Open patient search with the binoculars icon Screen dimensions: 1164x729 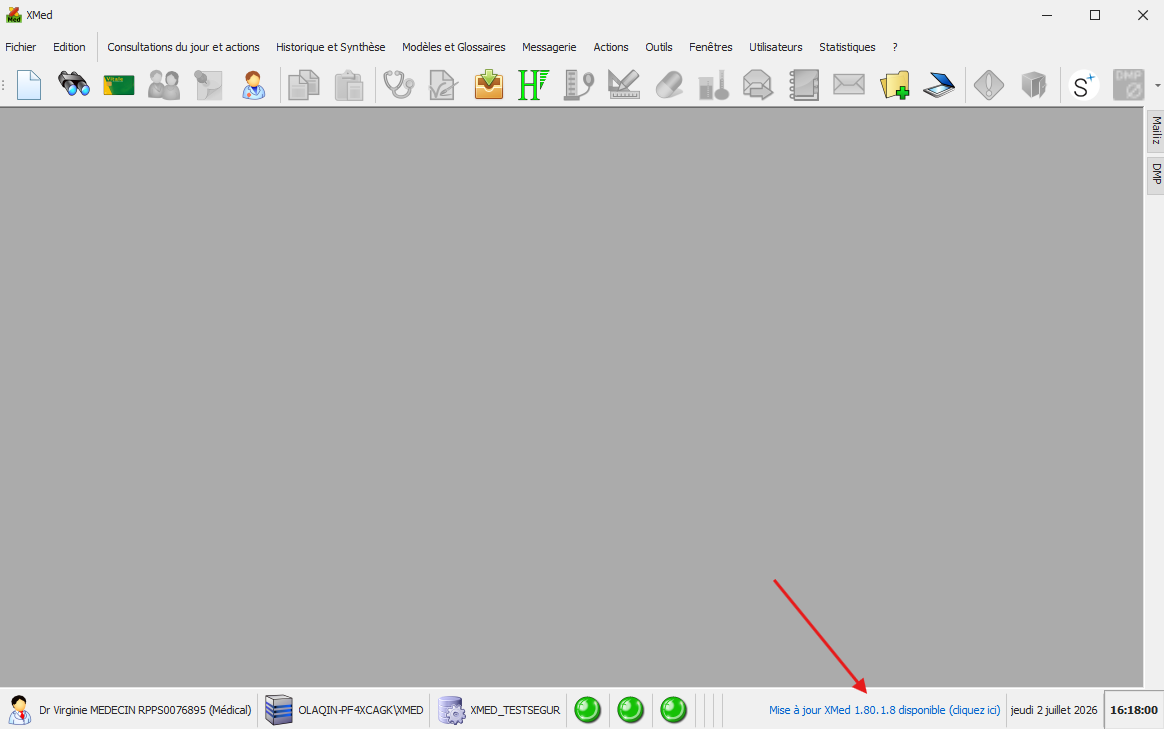tap(73, 85)
